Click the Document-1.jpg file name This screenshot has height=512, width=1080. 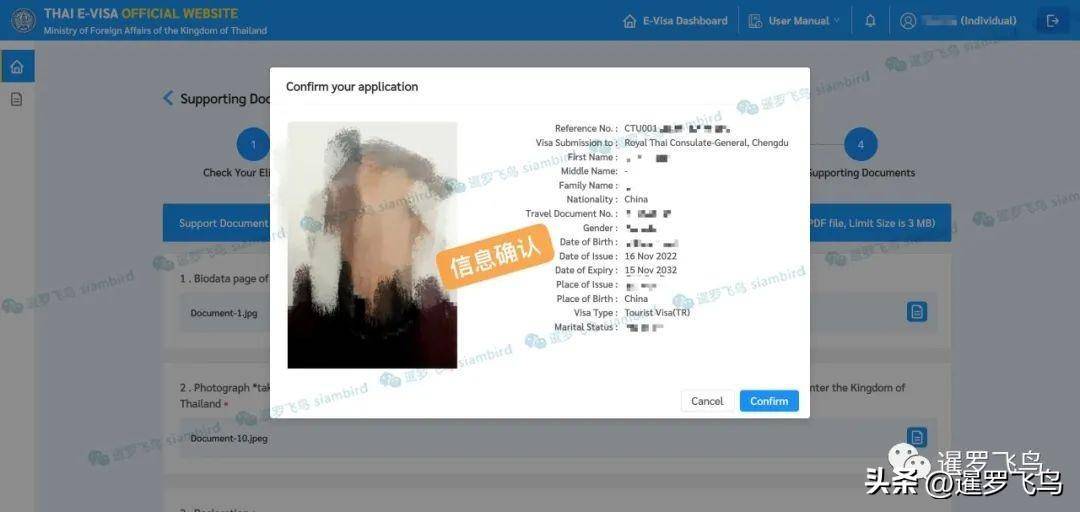(x=224, y=313)
